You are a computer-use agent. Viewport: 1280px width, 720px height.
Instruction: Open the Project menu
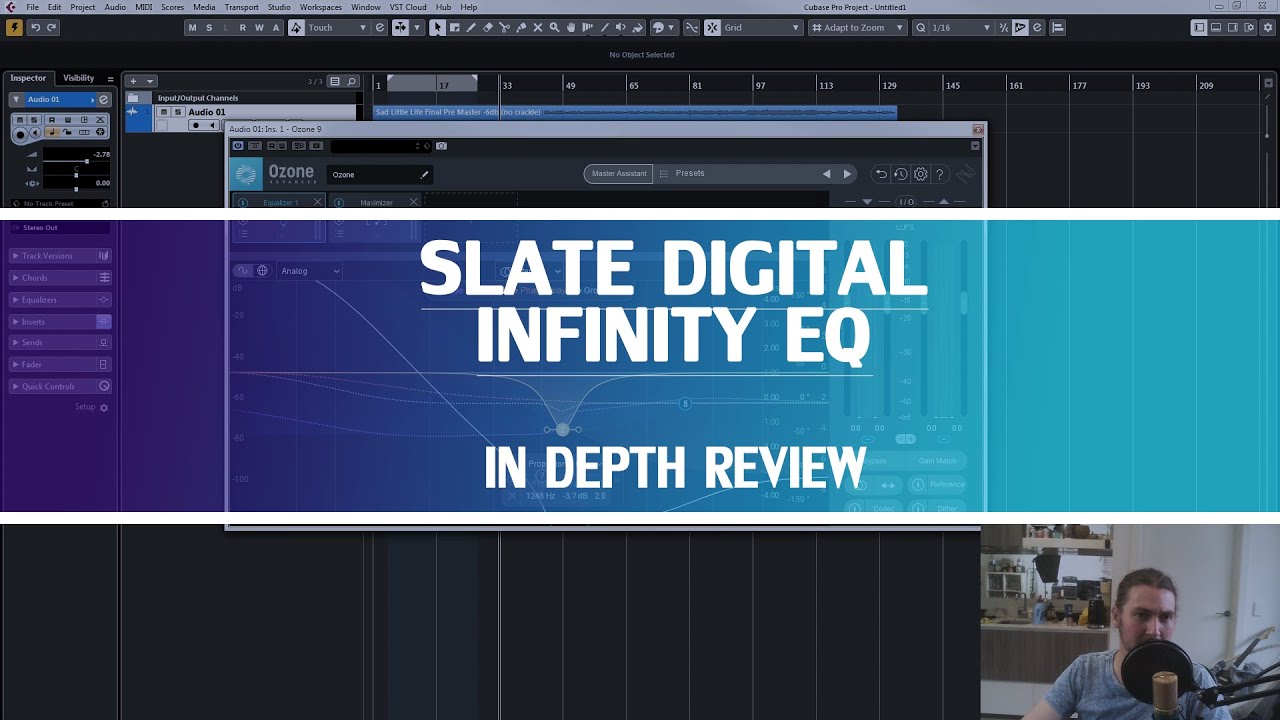click(x=83, y=7)
